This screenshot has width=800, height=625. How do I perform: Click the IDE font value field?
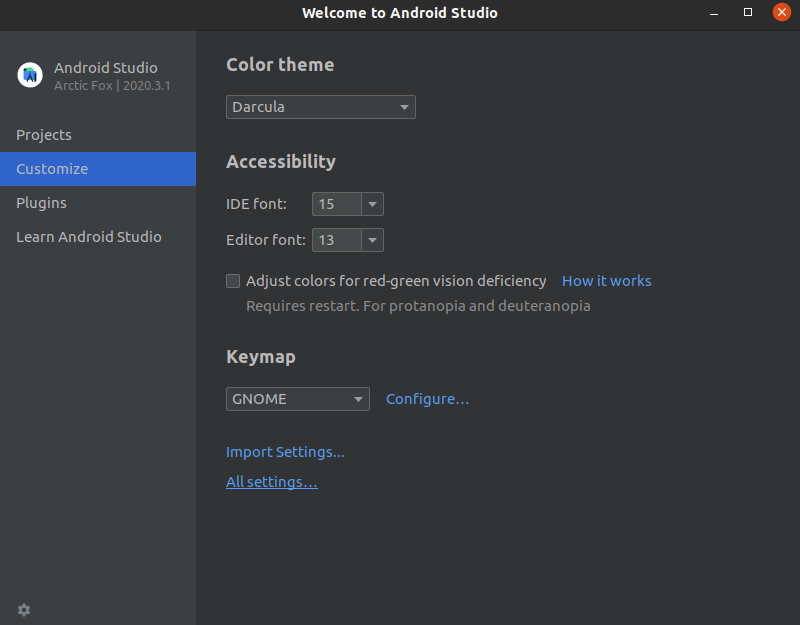(337, 204)
